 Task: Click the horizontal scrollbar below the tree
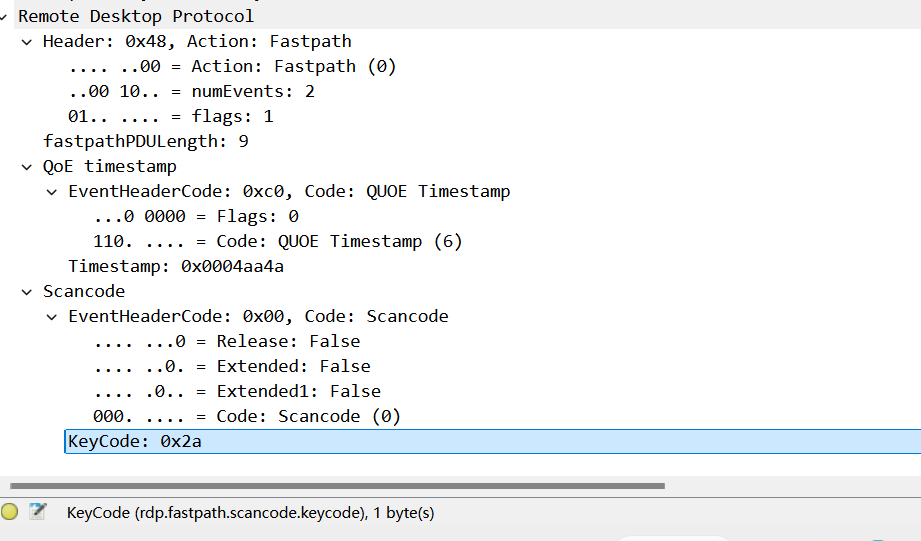click(x=337, y=486)
